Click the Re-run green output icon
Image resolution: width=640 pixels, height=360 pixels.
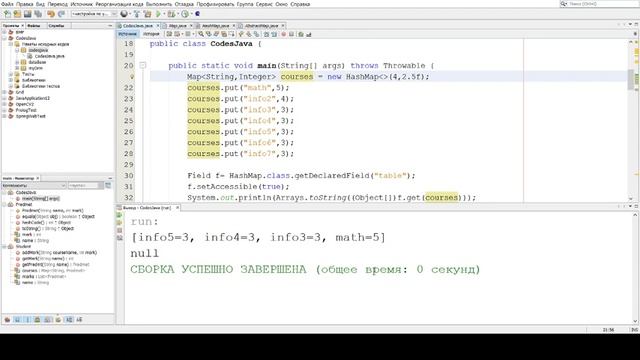(120, 215)
